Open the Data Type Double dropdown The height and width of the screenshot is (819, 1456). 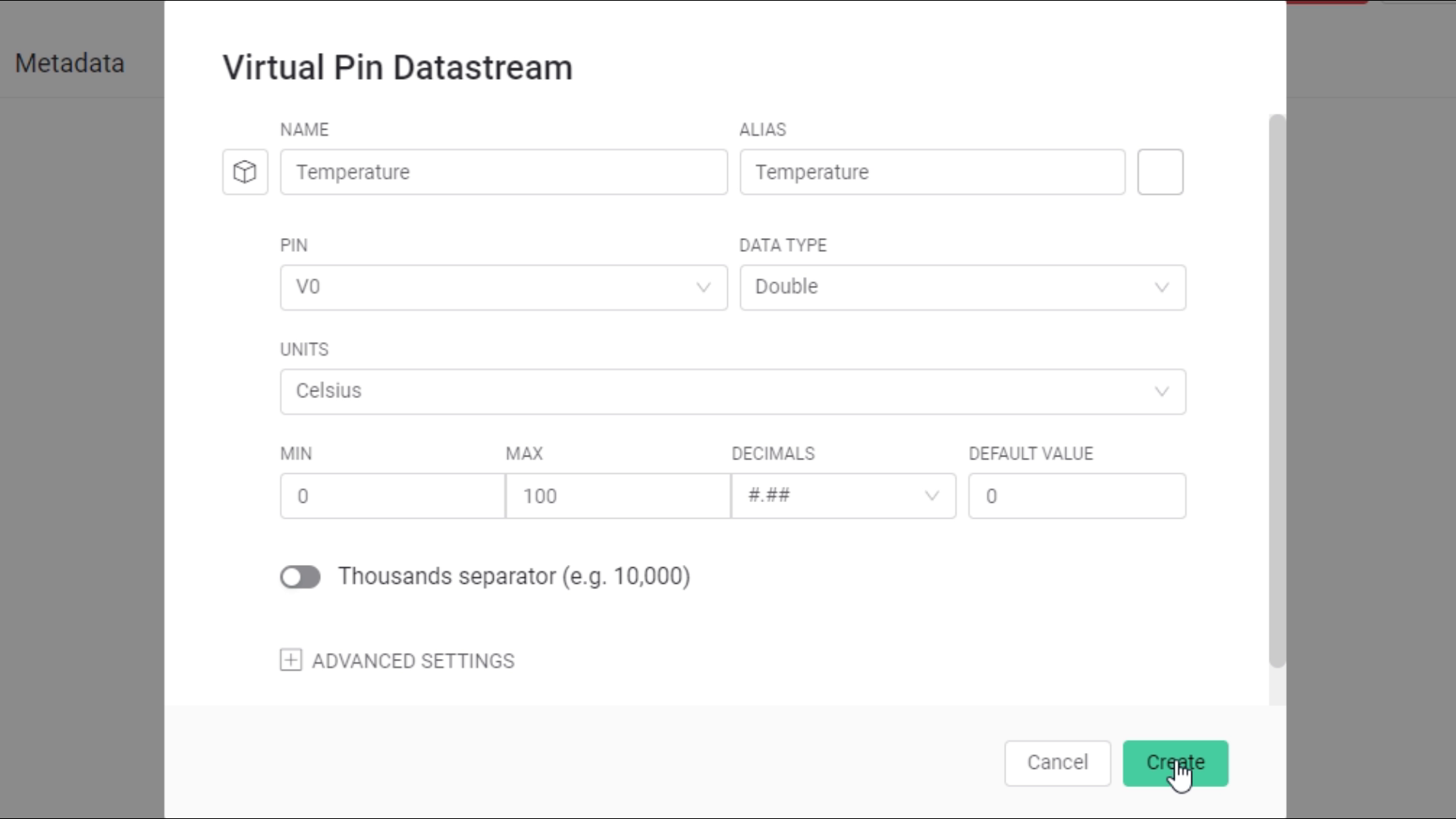(x=962, y=287)
